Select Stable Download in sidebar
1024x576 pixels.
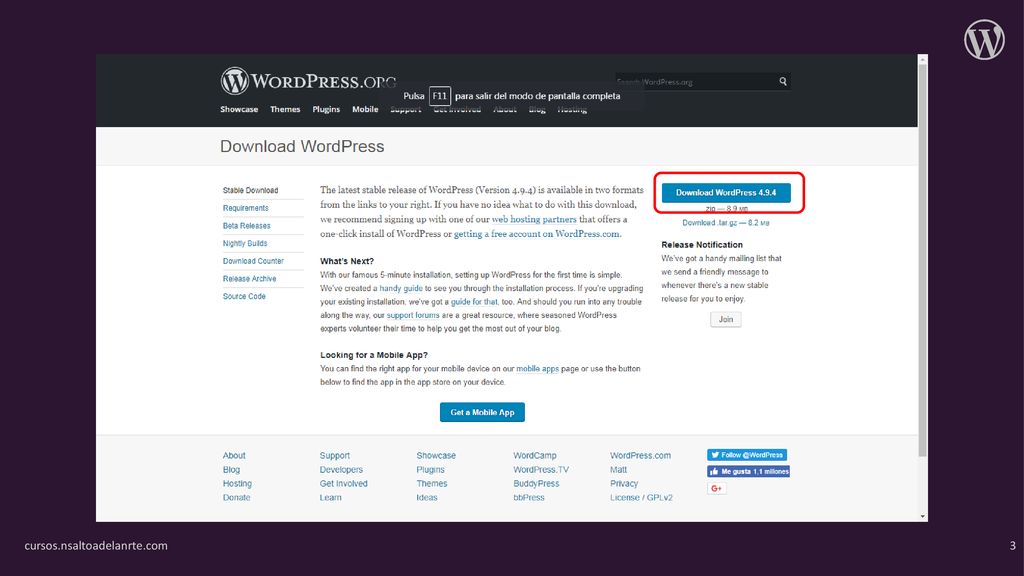pos(251,190)
